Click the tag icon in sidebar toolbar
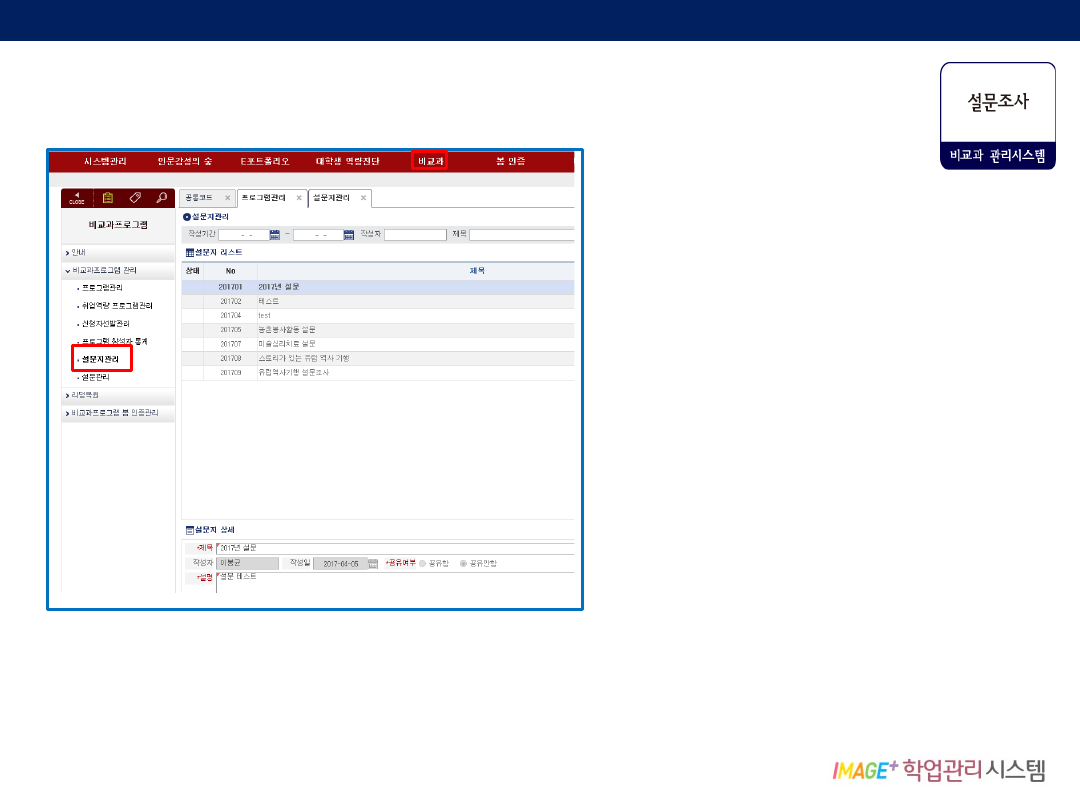Viewport: 1080px width, 810px height. coord(135,198)
